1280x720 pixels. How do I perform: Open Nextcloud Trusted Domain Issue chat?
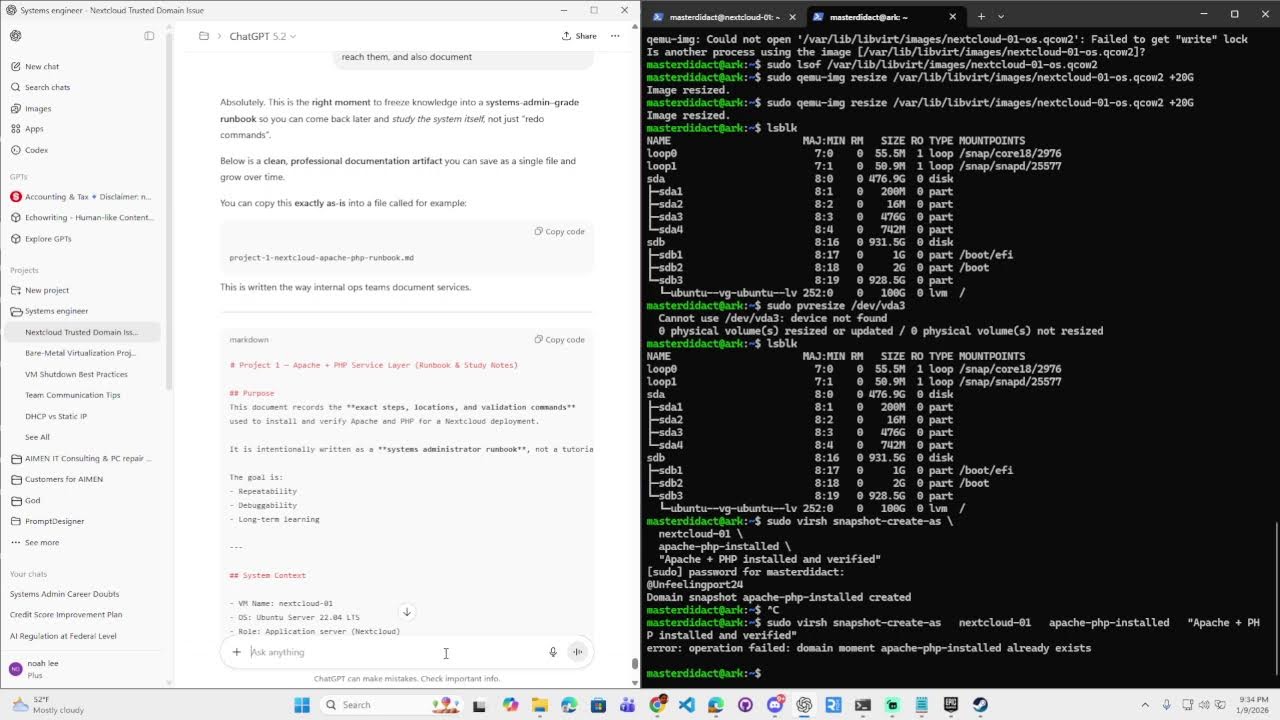(x=82, y=332)
